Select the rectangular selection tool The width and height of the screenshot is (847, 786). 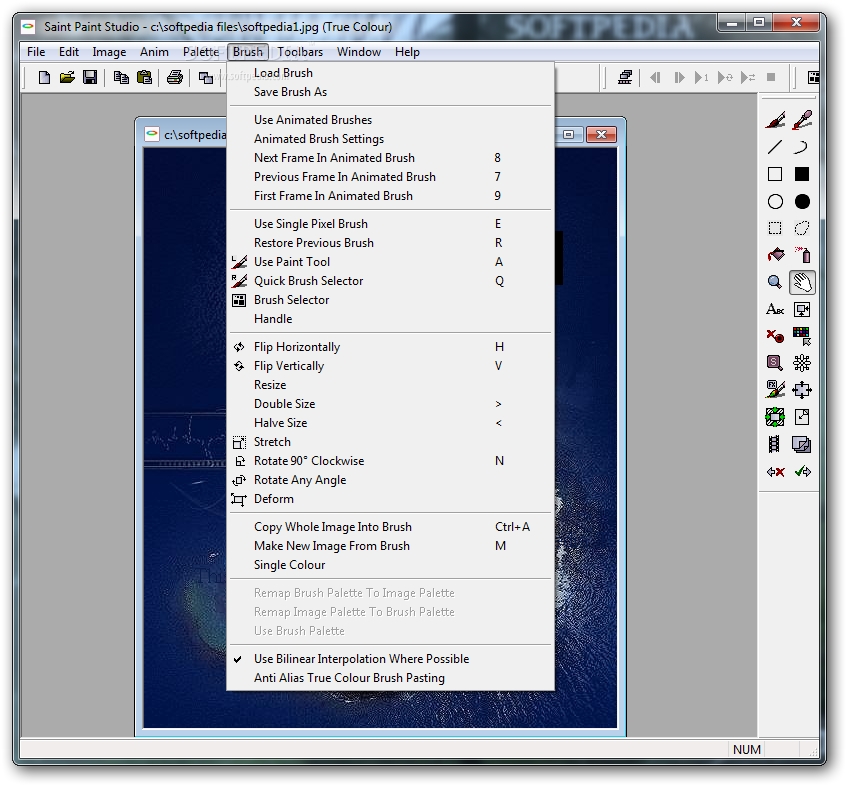775,229
